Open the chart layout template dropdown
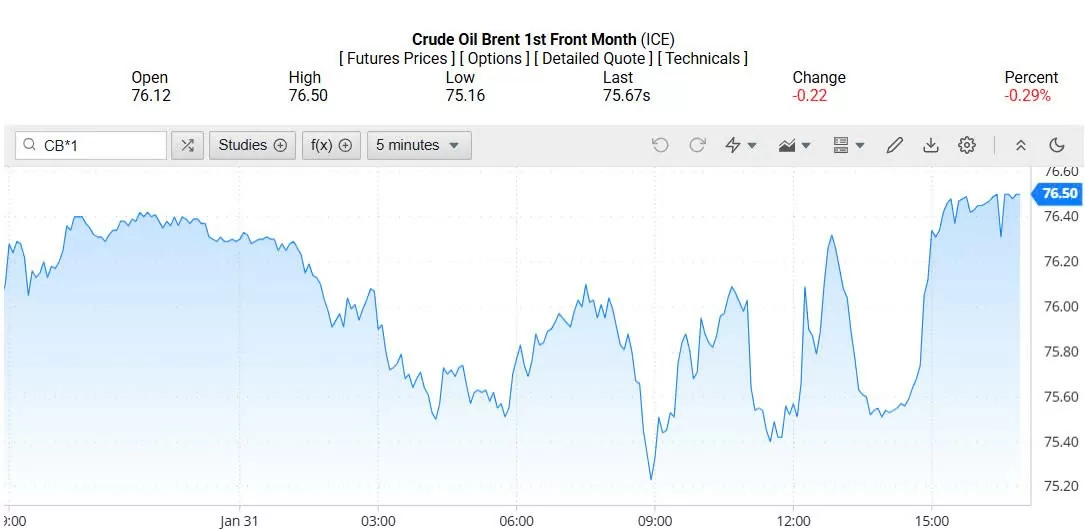The image size is (1085, 529). [x=849, y=145]
